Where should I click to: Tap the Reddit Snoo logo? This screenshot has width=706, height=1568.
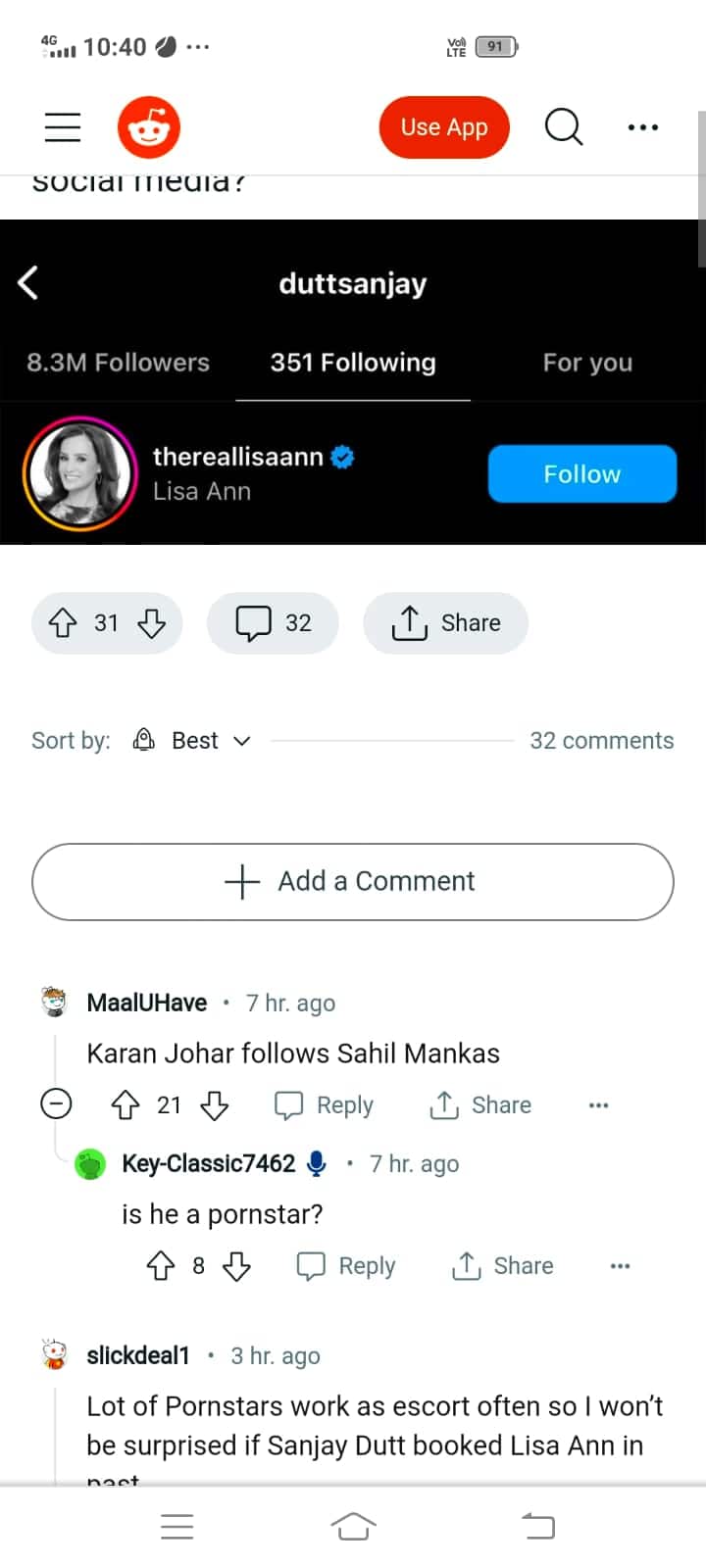pyautogui.click(x=149, y=127)
